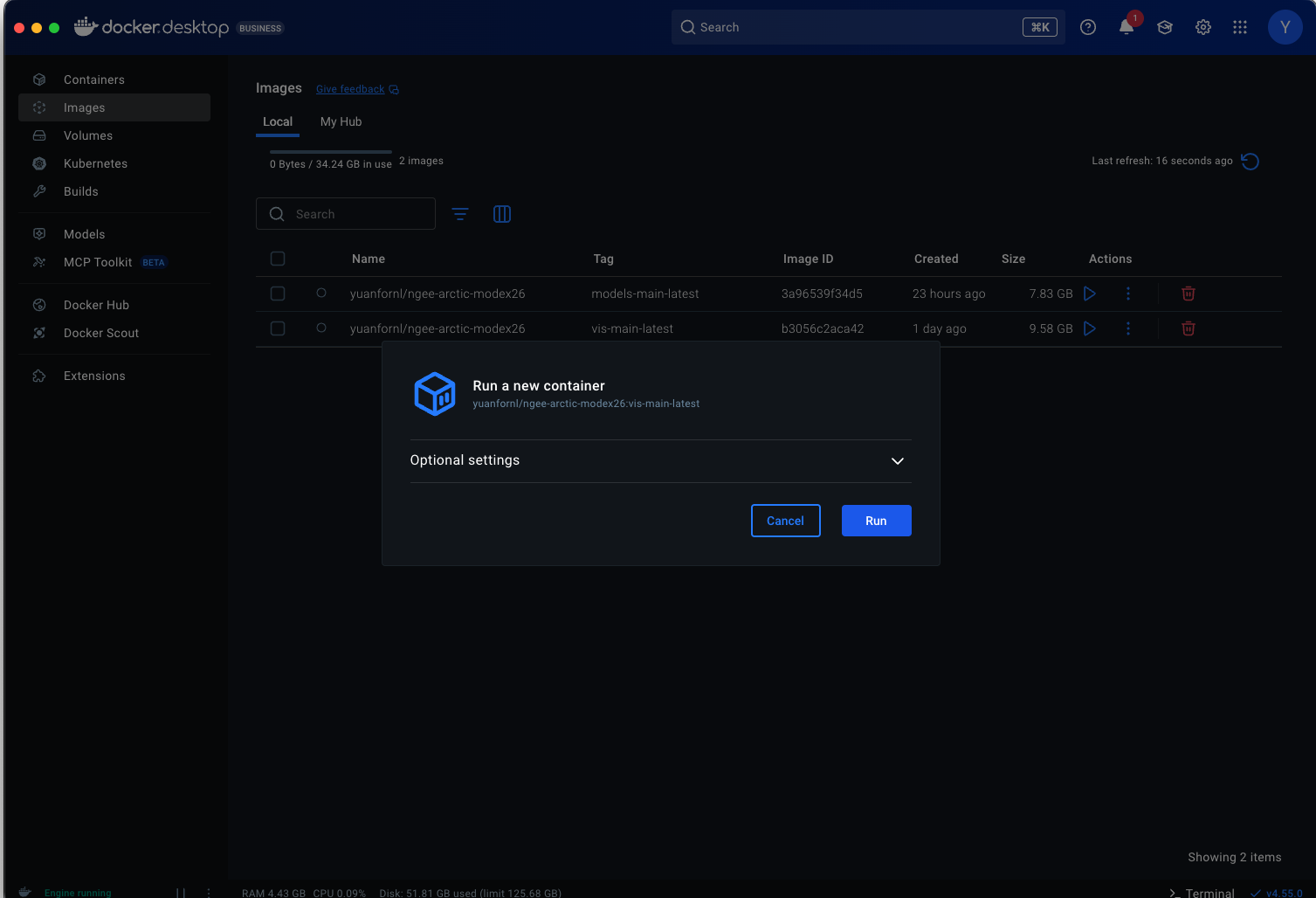Check the checkbox for vis-main-latest row
This screenshot has width=1316, height=898.
278,328
